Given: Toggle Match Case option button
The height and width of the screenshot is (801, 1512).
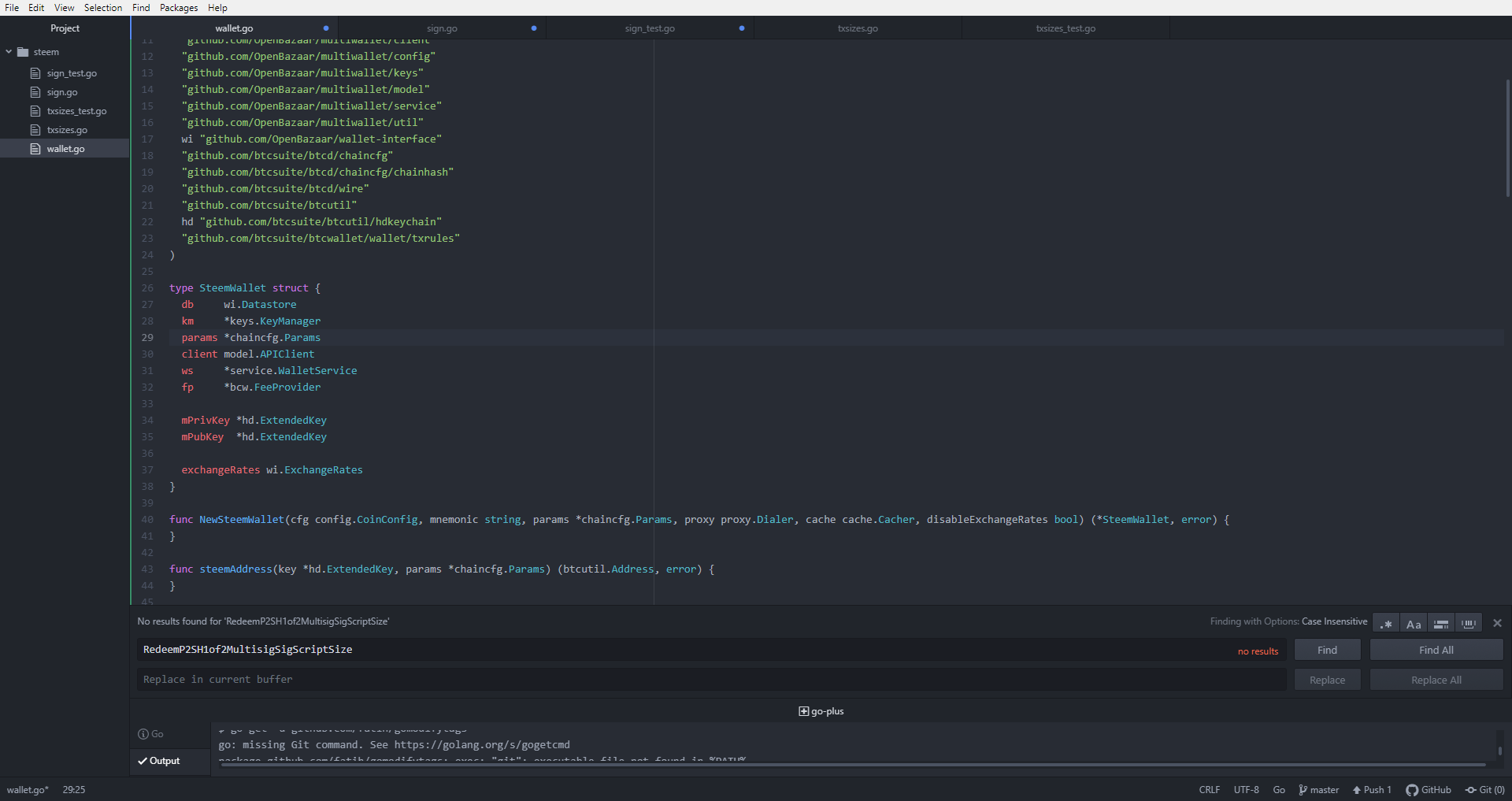Looking at the screenshot, I should coord(1414,623).
